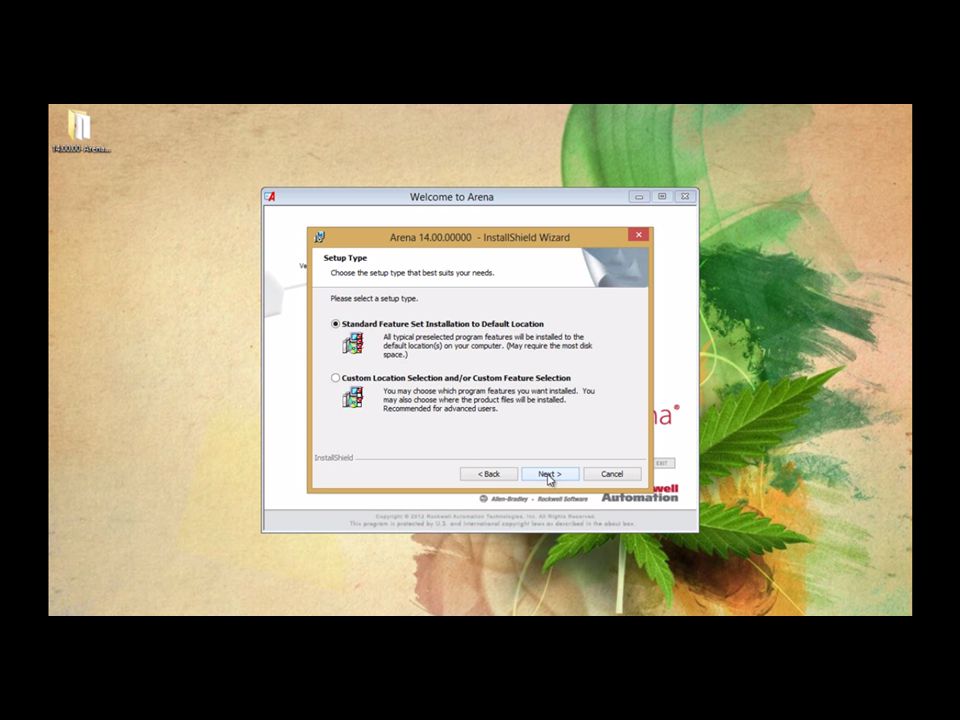Click Cancel in the InstallShield wizard
Screen dimensions: 960x720
[612, 474]
